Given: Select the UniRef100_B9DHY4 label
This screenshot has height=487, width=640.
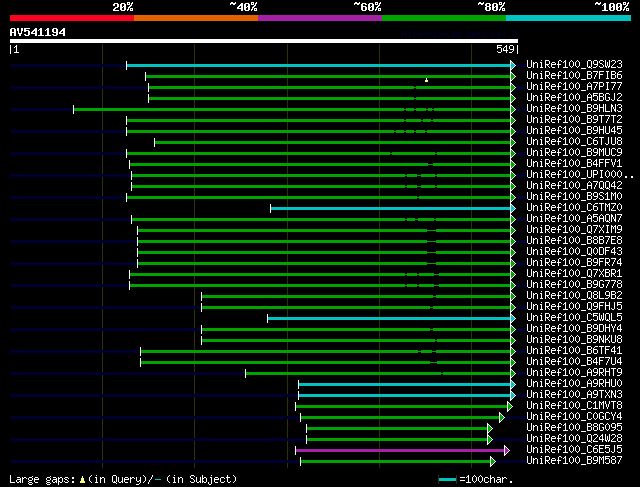Looking at the screenshot, I should pos(574,329).
